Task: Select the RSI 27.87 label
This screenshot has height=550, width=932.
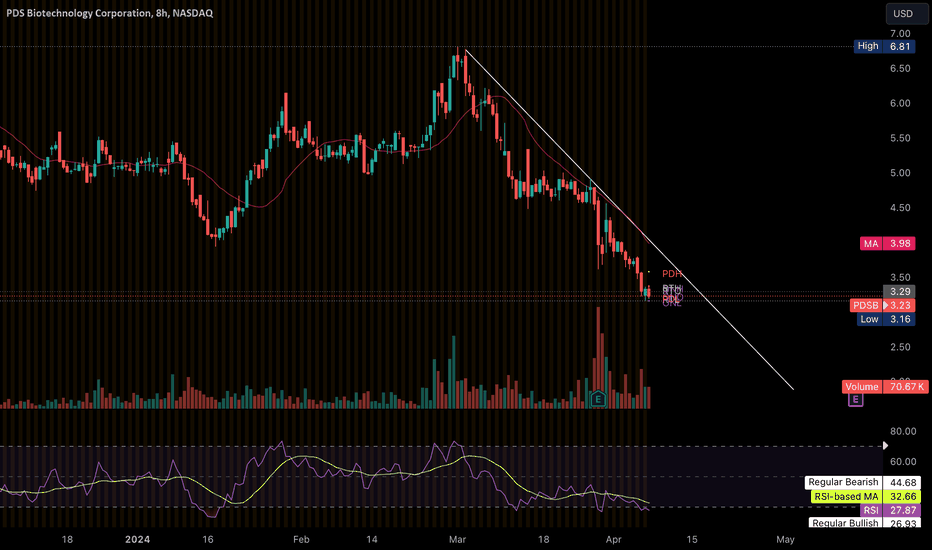Action: pos(890,510)
